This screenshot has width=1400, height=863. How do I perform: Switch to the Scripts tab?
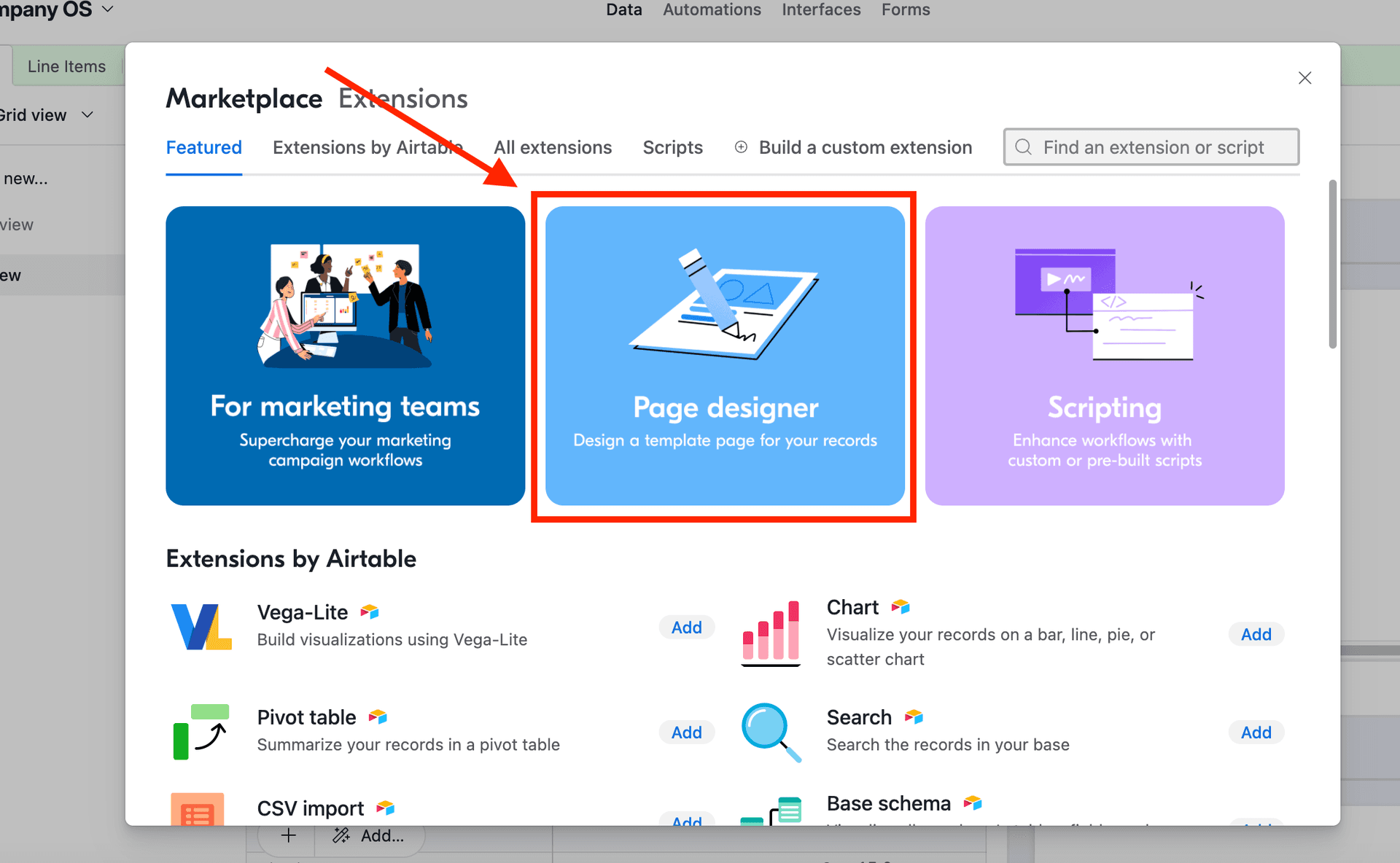point(672,147)
